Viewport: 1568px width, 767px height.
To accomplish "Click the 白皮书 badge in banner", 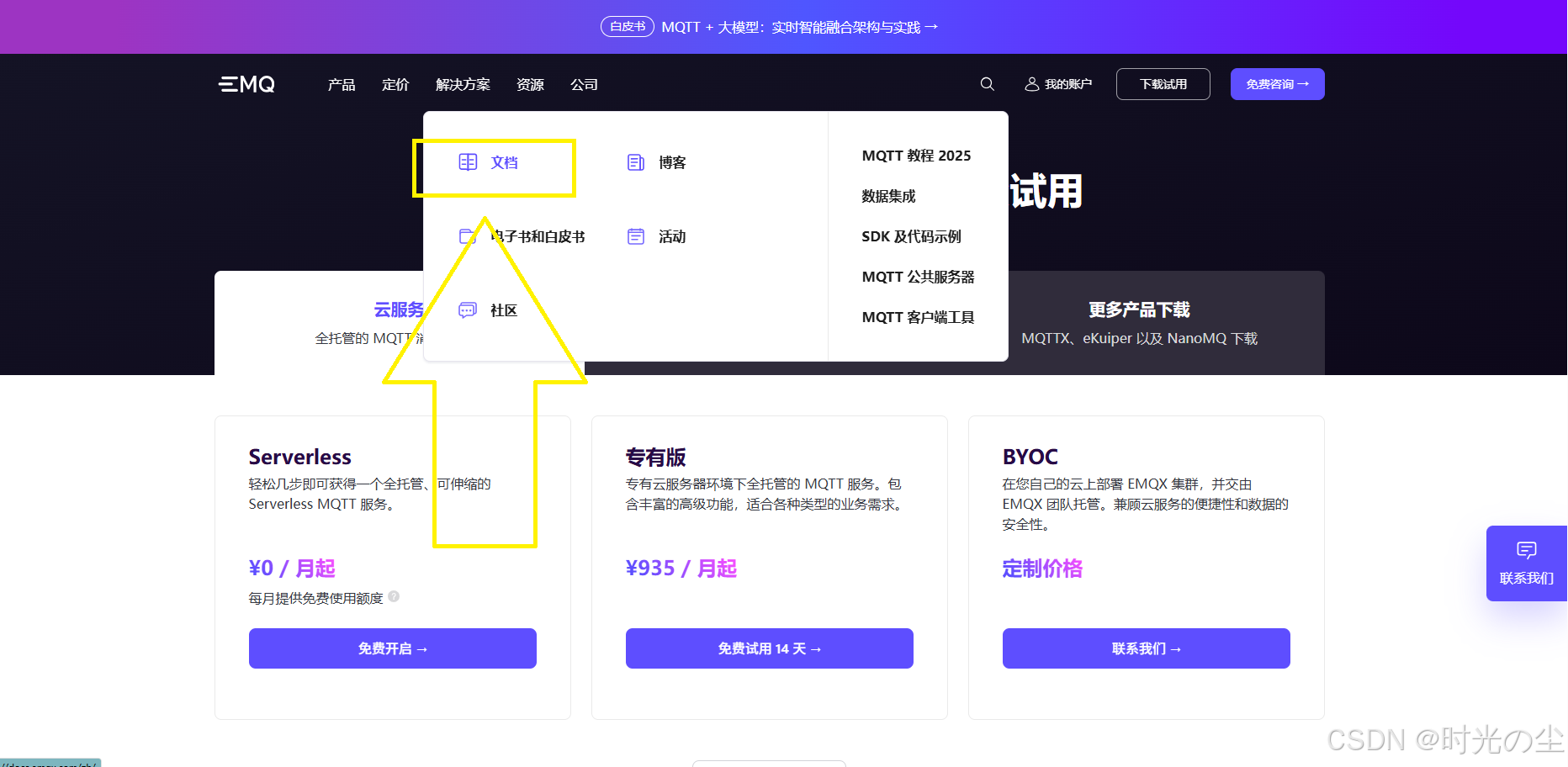I will (628, 27).
